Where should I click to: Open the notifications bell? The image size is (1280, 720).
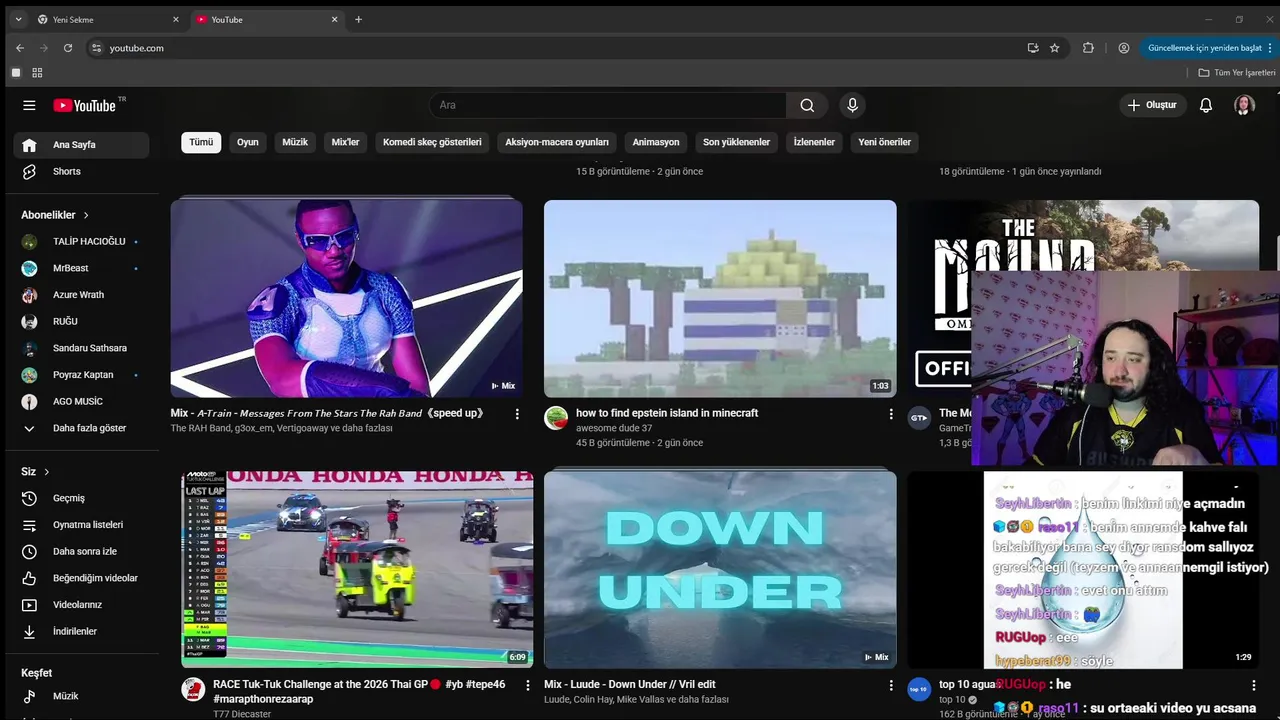1206,105
